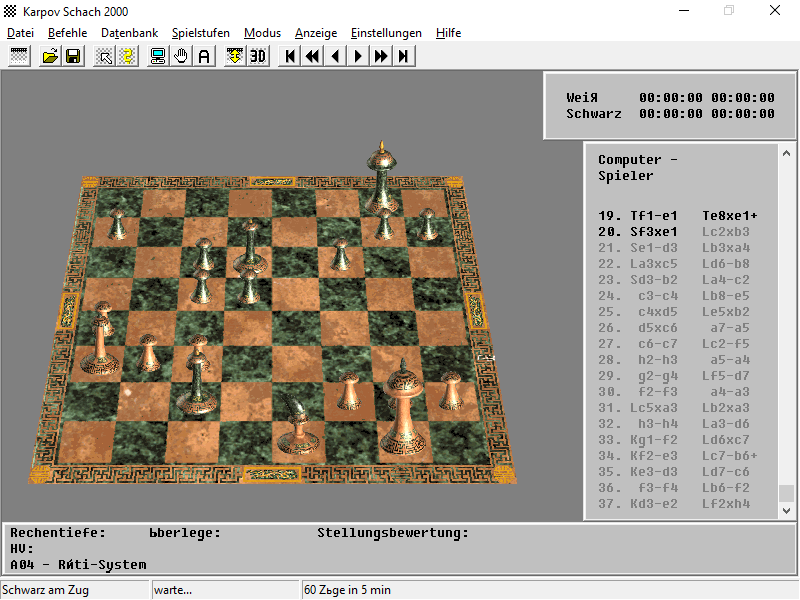
Task: Click the yellow question mark hint icon
Action: click(x=127, y=56)
